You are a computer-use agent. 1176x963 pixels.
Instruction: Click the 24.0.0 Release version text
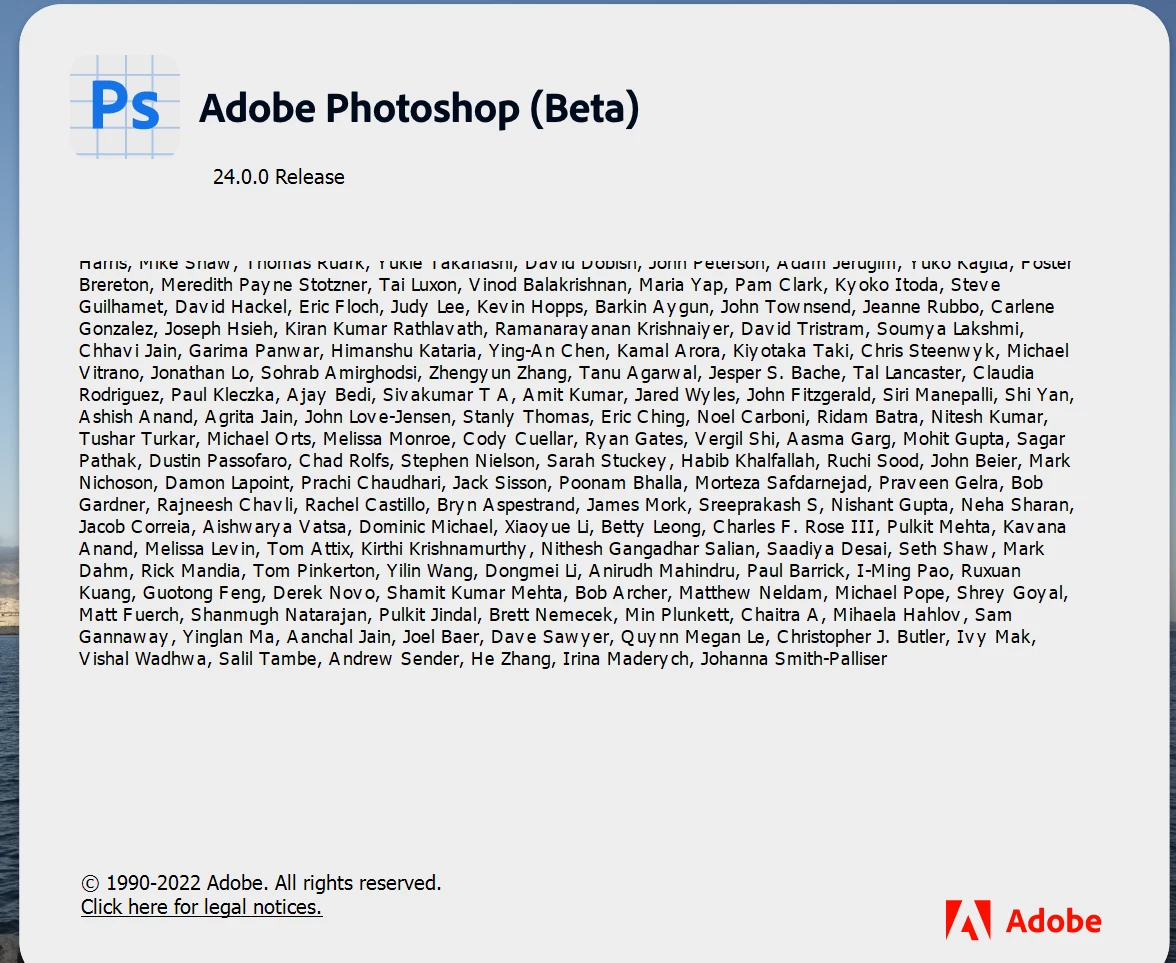279,177
